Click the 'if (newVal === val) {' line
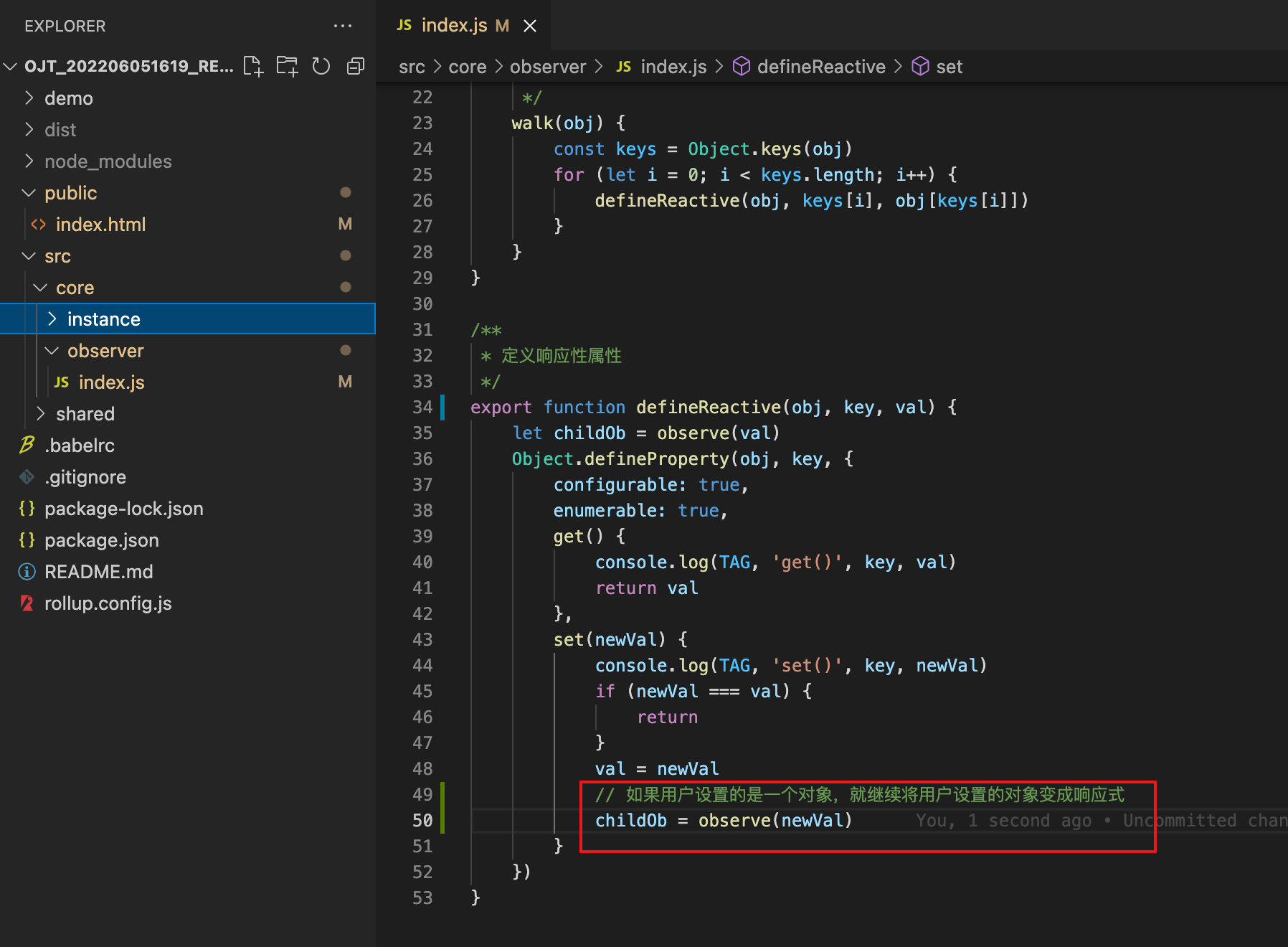 point(704,692)
